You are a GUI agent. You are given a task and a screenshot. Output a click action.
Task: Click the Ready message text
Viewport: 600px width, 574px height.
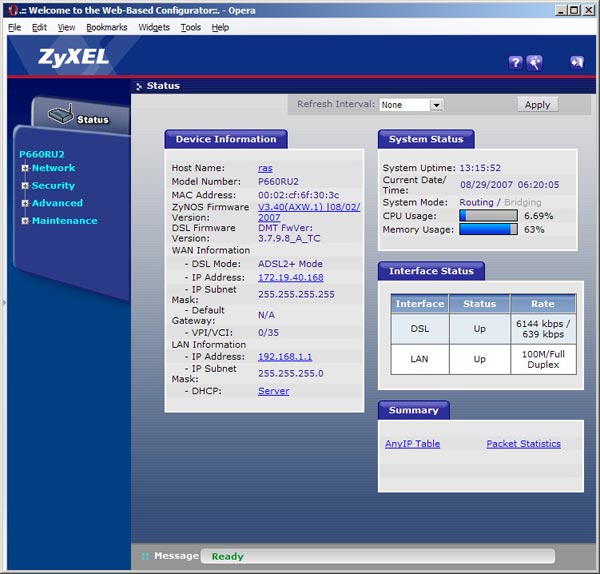coord(227,556)
